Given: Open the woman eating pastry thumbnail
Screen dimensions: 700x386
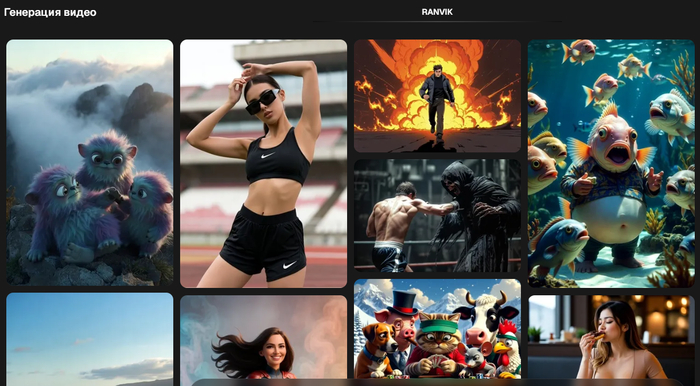Looking at the screenshot, I should tap(611, 337).
